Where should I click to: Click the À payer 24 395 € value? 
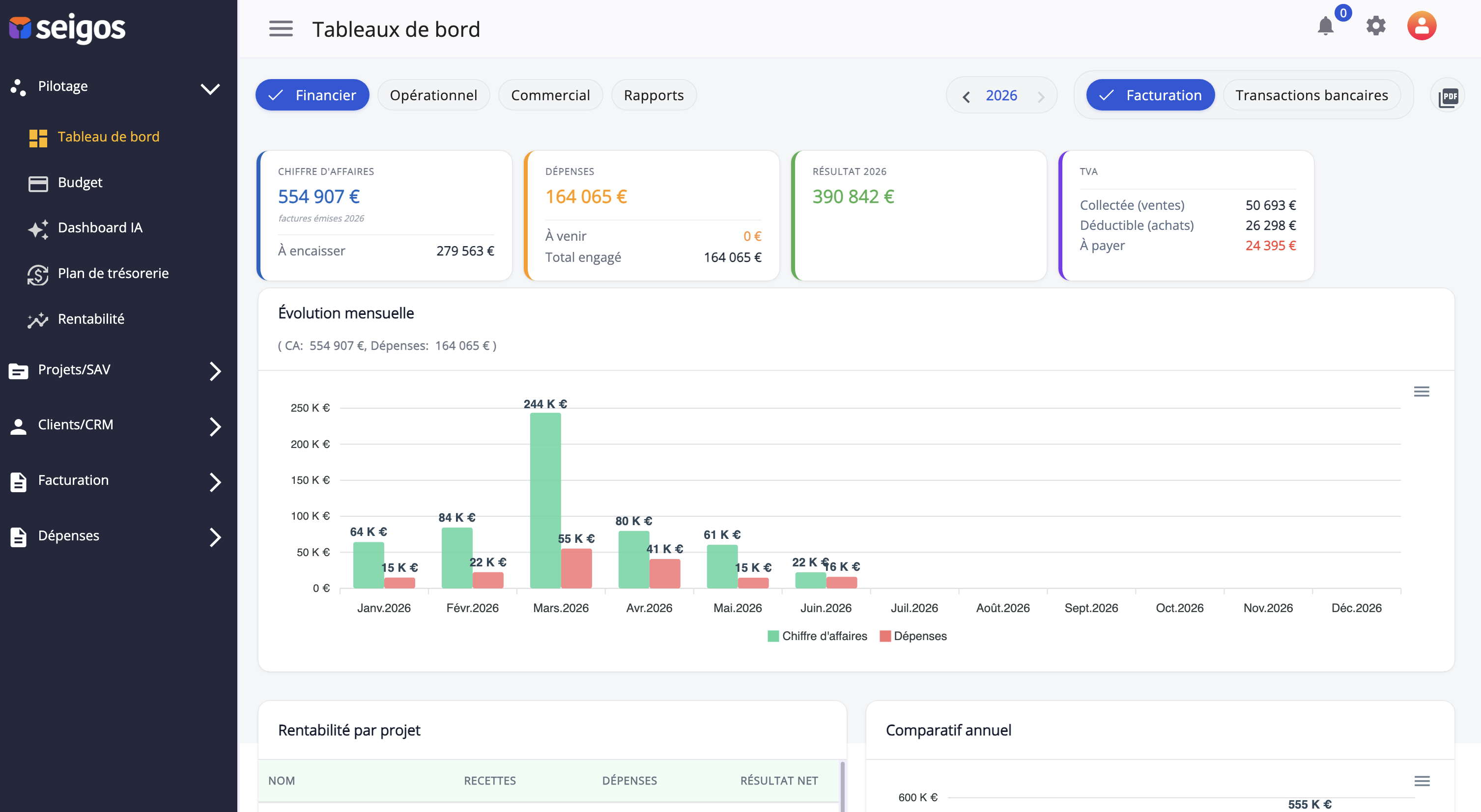coord(1271,246)
